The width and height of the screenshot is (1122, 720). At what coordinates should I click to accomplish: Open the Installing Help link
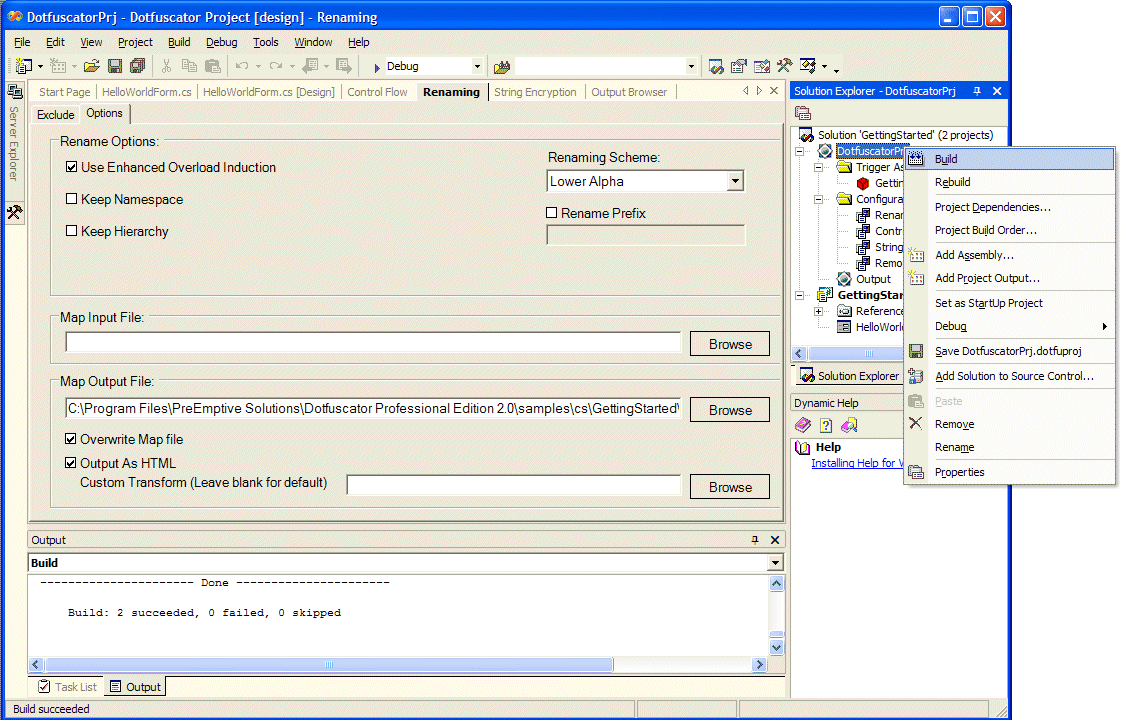857,463
